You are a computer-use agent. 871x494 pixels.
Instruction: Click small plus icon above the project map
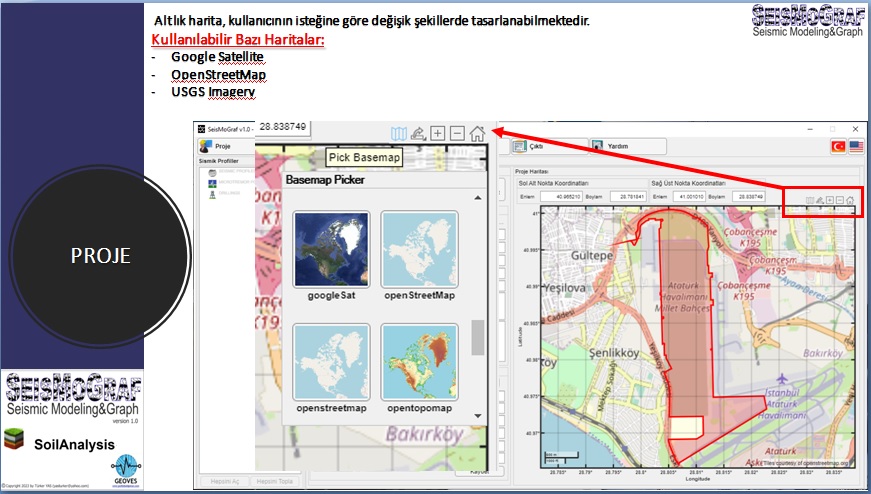(x=830, y=201)
